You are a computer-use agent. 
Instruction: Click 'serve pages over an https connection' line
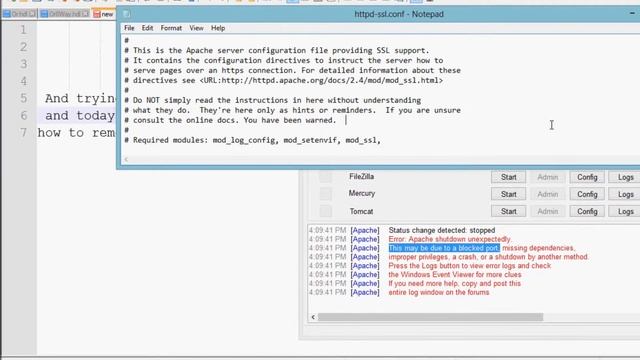coord(292,70)
